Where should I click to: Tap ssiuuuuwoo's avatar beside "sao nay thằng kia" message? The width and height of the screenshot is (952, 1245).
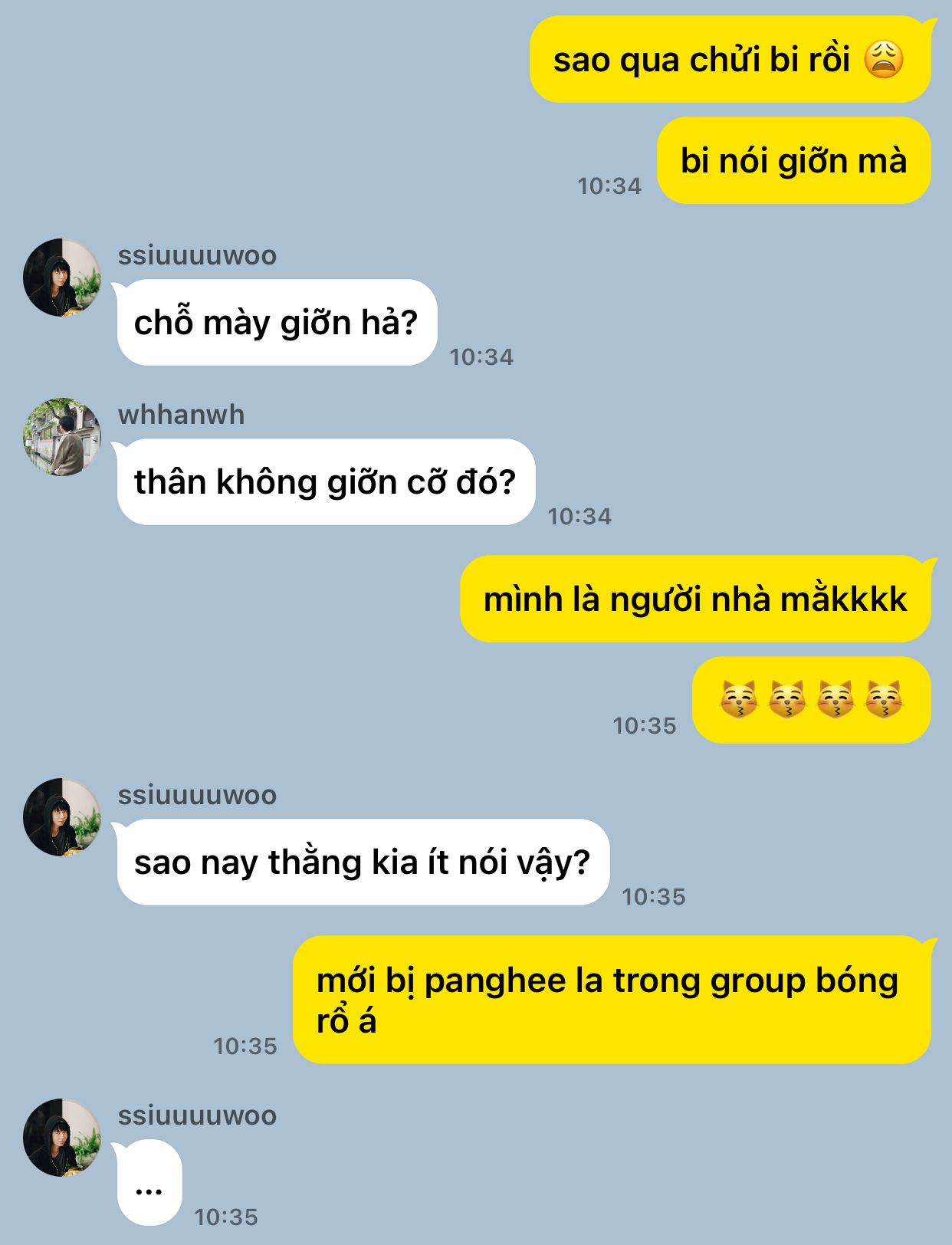tap(62, 817)
